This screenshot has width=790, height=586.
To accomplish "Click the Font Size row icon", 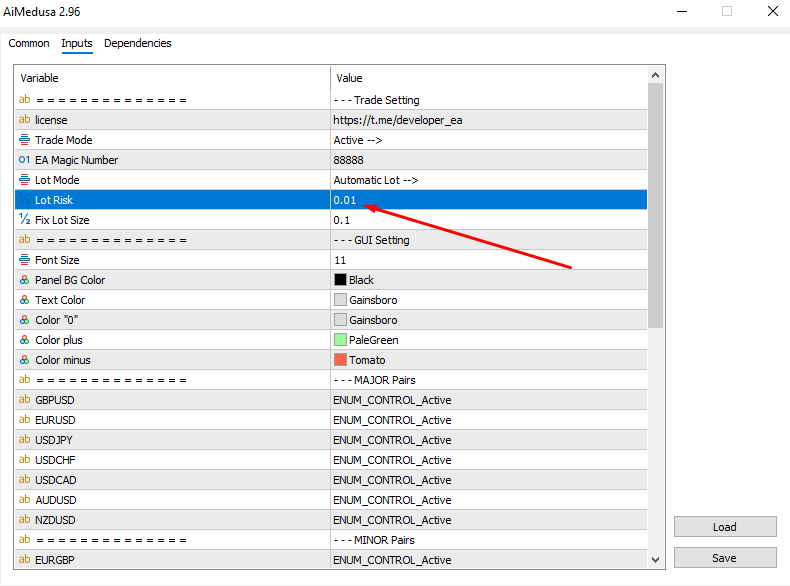I will pyautogui.click(x=25, y=260).
